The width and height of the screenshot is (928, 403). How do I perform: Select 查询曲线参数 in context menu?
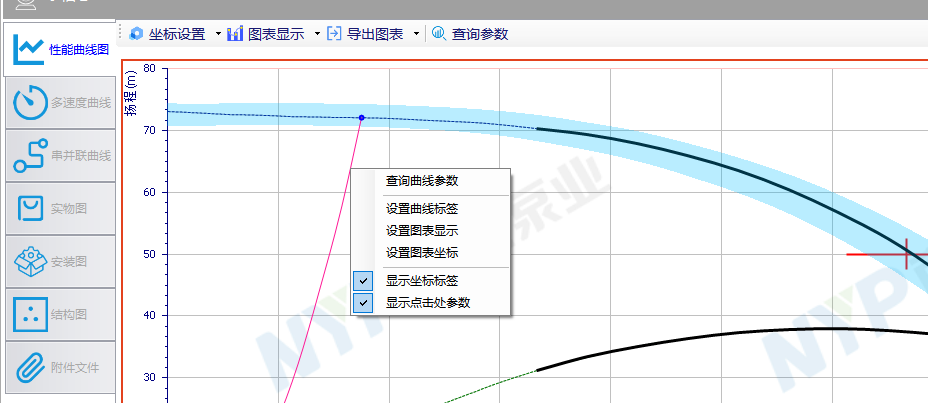[x=431, y=181]
